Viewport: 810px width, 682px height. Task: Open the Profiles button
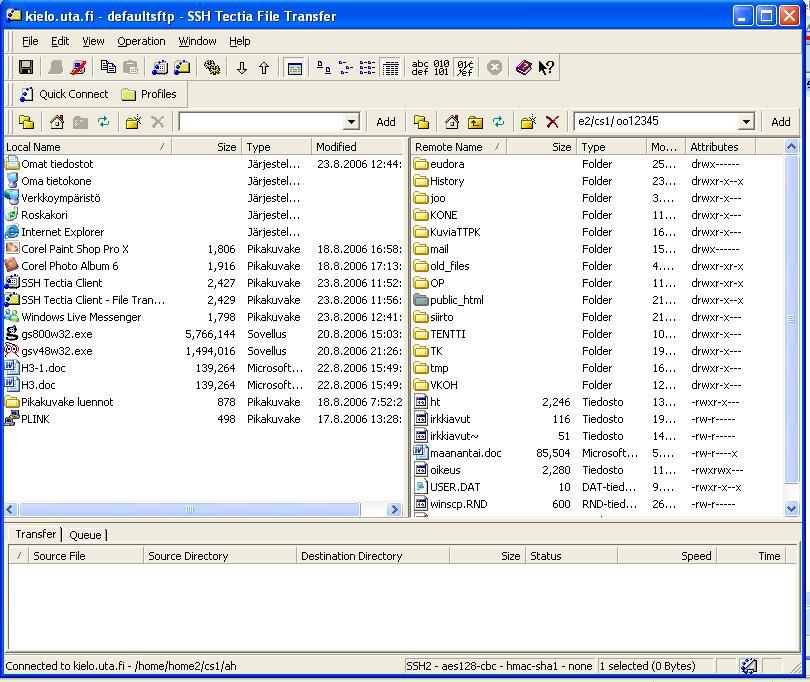pos(149,94)
